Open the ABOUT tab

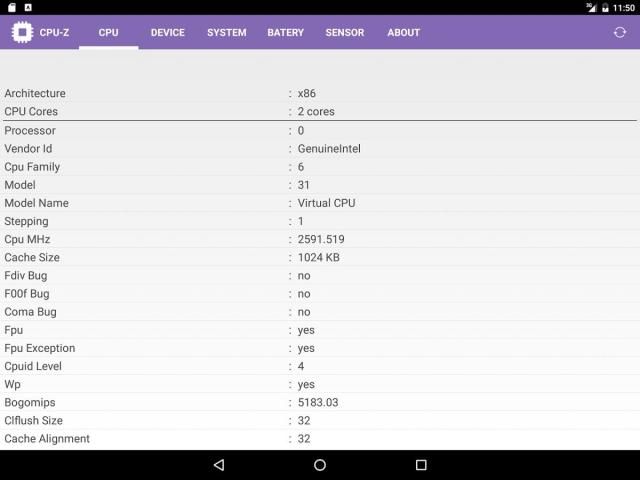click(403, 32)
